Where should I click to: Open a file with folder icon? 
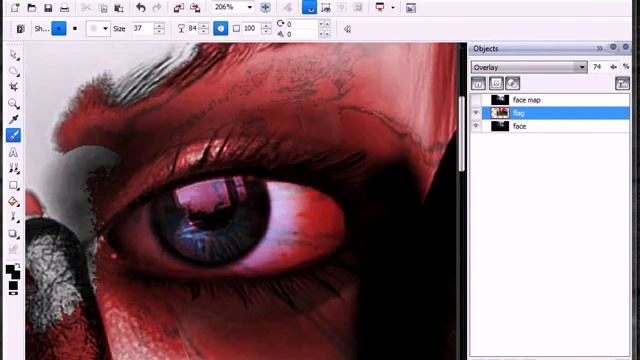(31, 7)
